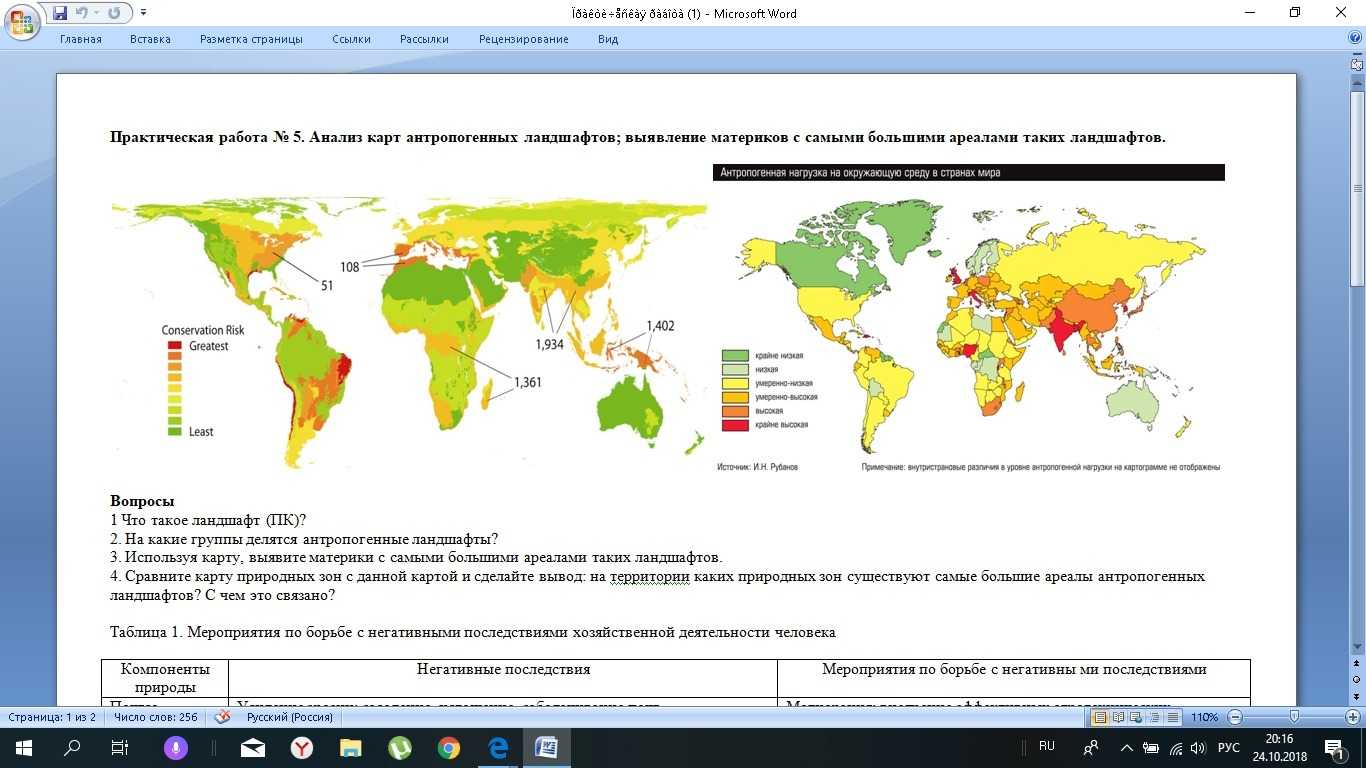Viewport: 1366px width, 768px height.
Task: Open the undo history dropdown arrow
Action: click(97, 13)
